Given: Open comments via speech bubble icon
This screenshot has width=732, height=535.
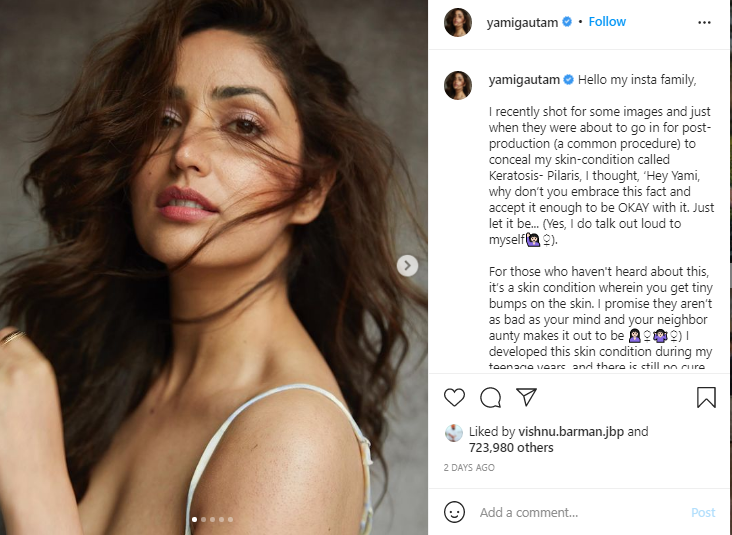Looking at the screenshot, I should [x=490, y=398].
